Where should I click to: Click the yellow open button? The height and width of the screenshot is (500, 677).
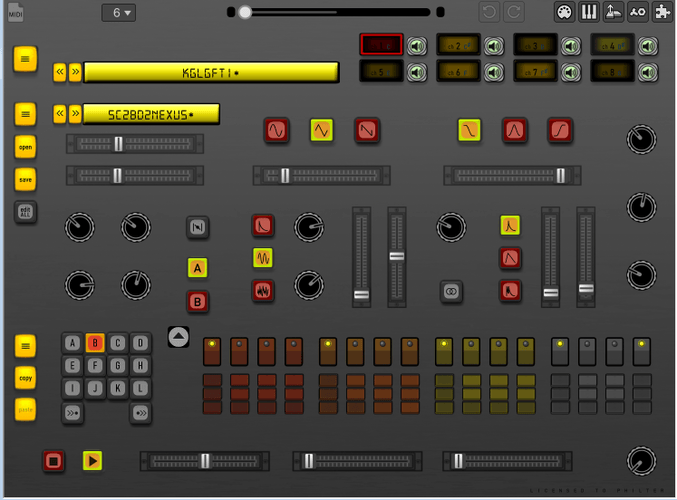tap(25, 147)
